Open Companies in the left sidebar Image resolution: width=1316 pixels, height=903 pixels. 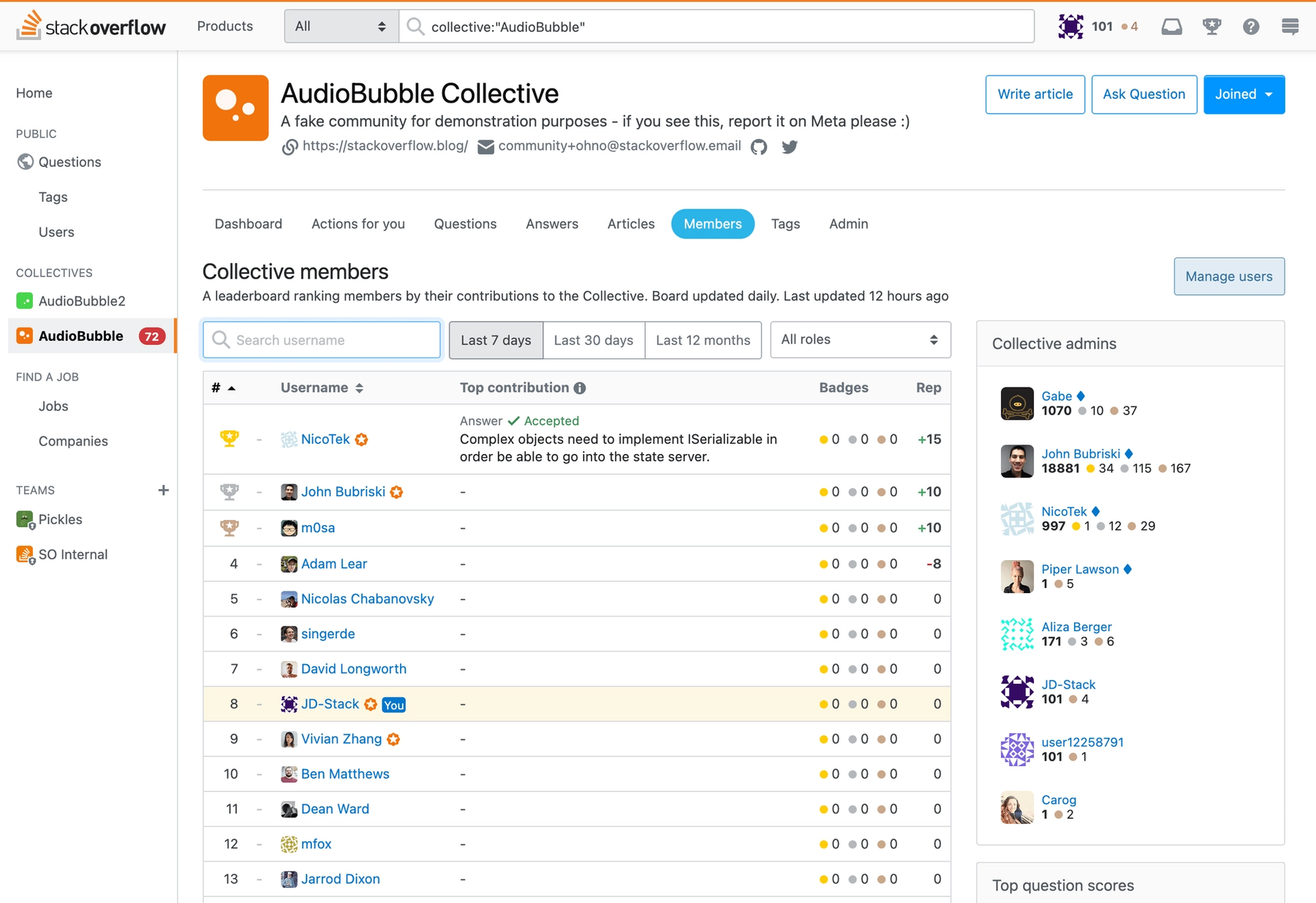73,441
